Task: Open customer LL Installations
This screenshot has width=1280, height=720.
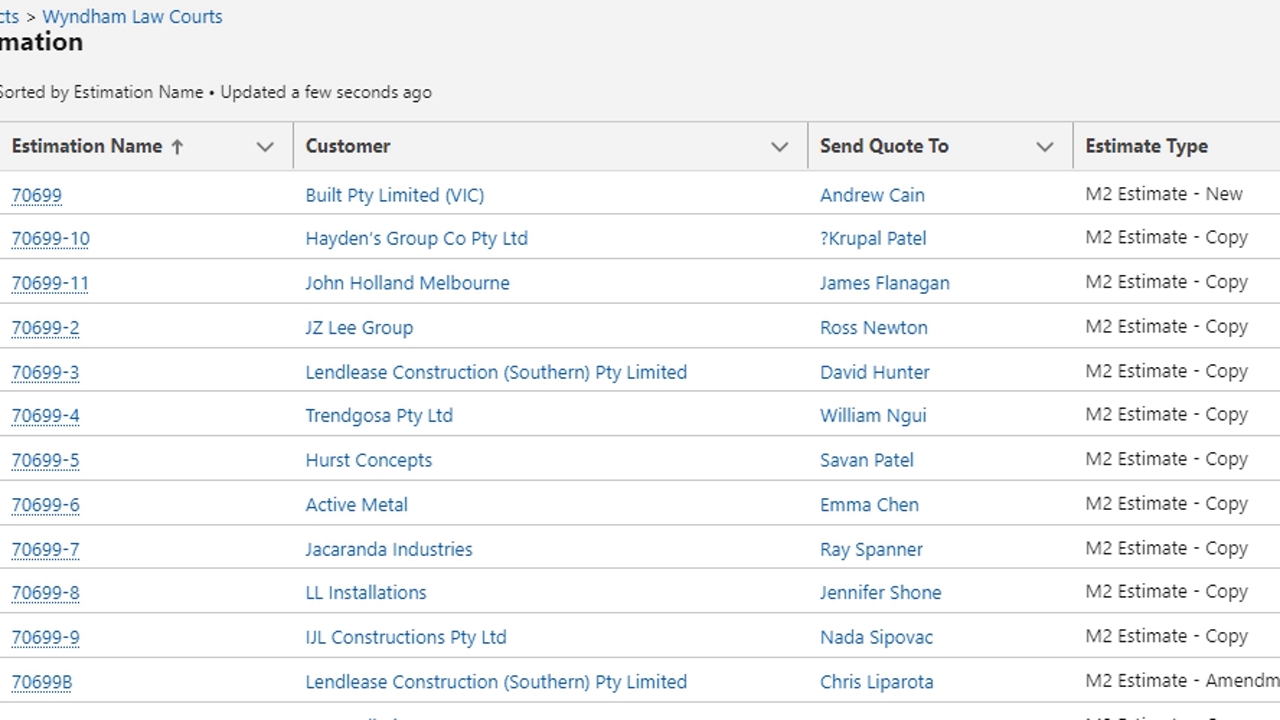Action: (366, 593)
